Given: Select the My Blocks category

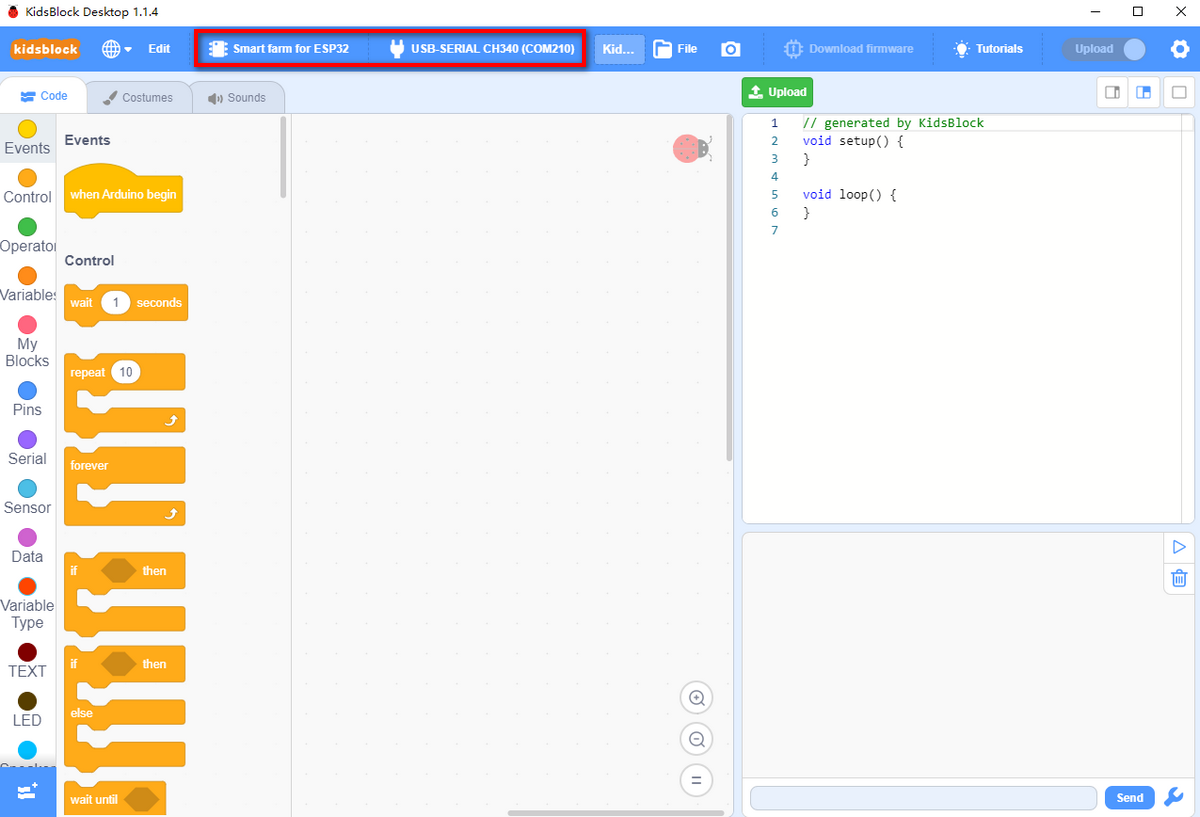Looking at the screenshot, I should pos(27,342).
